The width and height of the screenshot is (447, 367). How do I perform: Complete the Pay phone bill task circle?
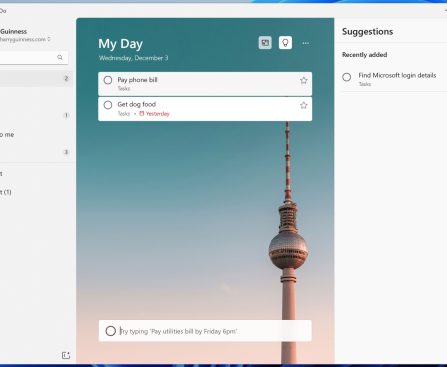coord(108,80)
